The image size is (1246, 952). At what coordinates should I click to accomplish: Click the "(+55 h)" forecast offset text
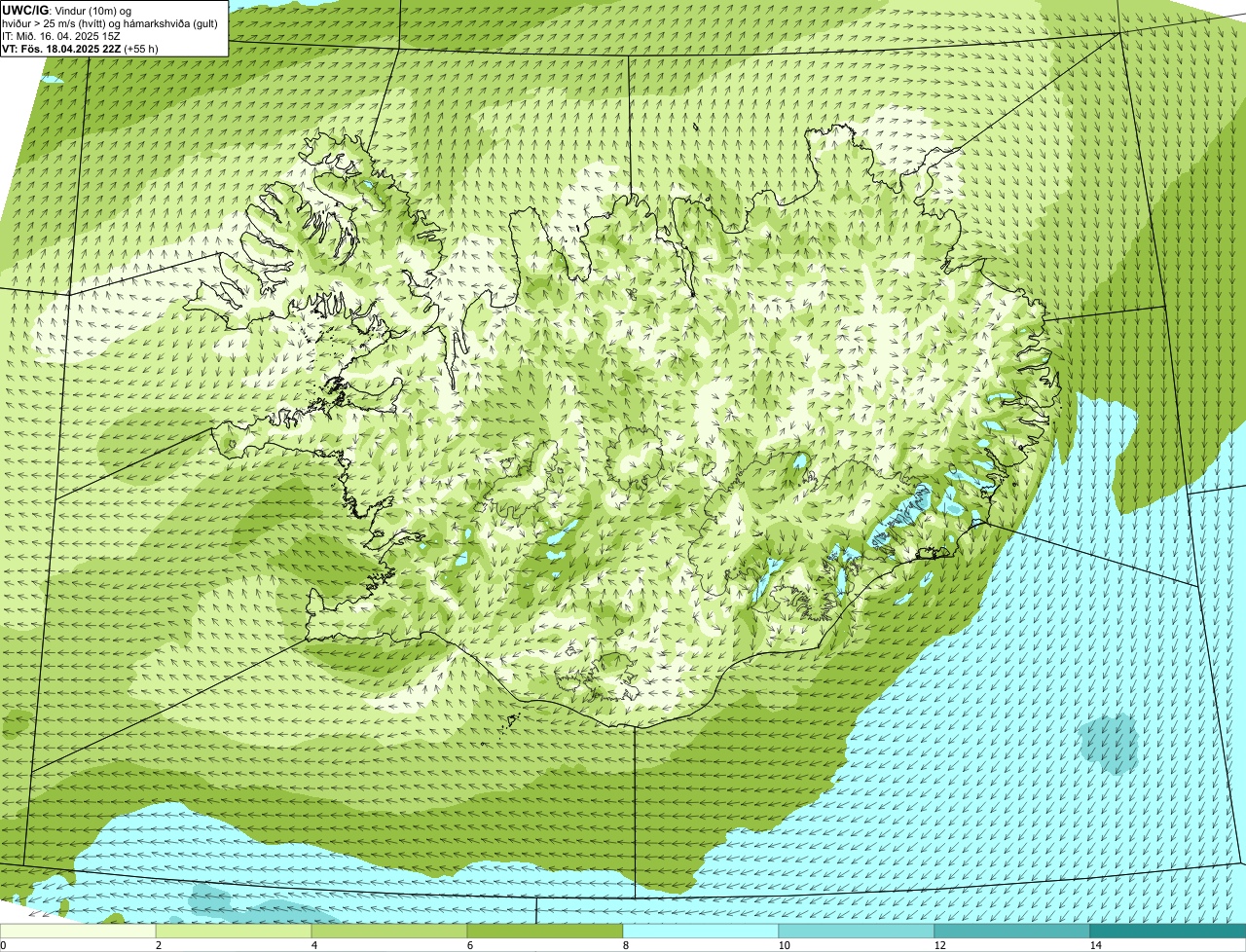[x=141, y=49]
